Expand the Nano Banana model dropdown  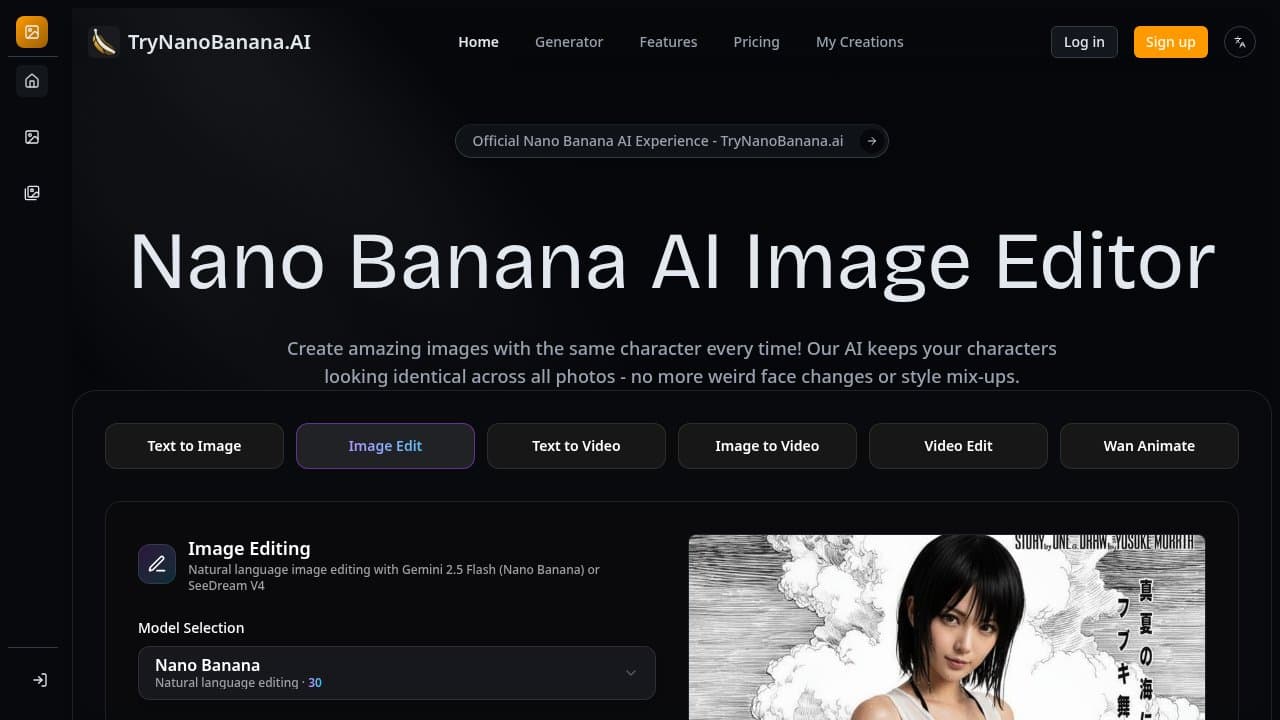(x=397, y=673)
